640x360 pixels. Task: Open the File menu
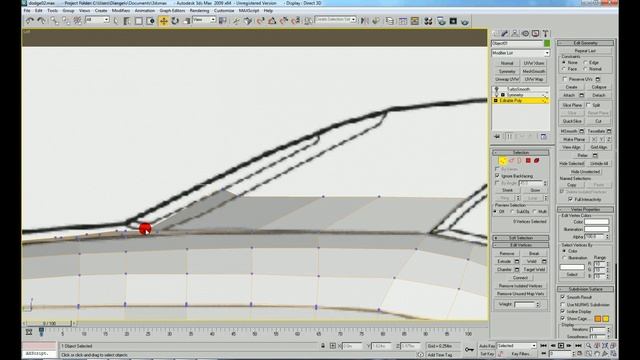[x=27, y=11]
